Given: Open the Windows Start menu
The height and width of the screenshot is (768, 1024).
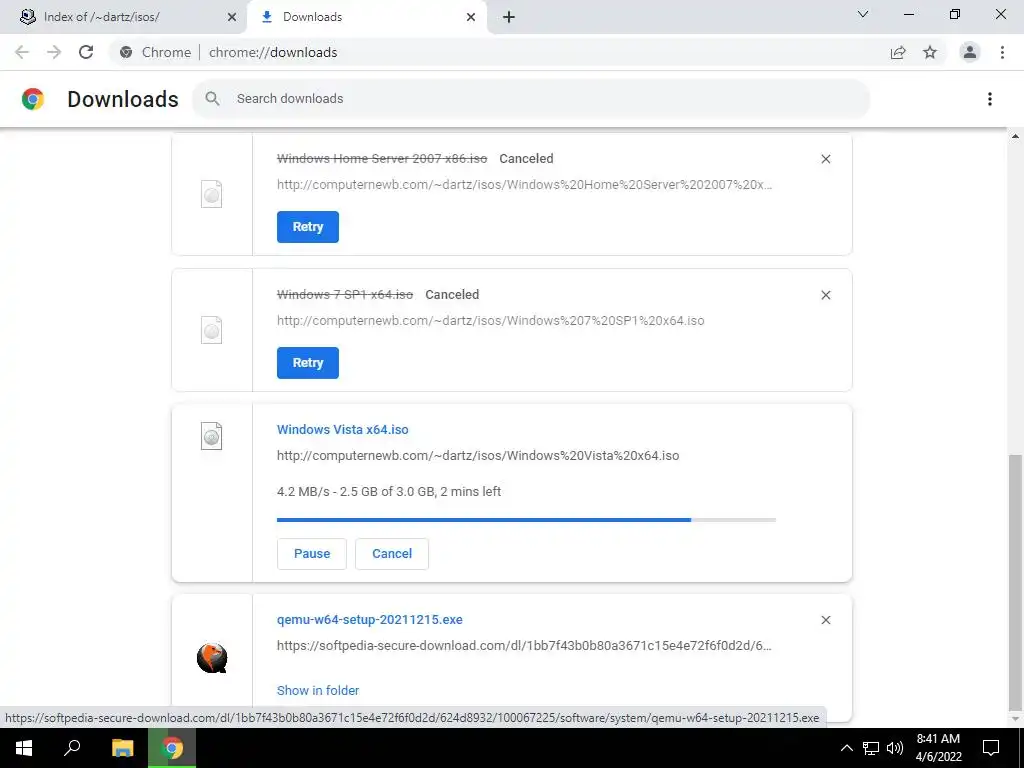Looking at the screenshot, I should pos(24,748).
